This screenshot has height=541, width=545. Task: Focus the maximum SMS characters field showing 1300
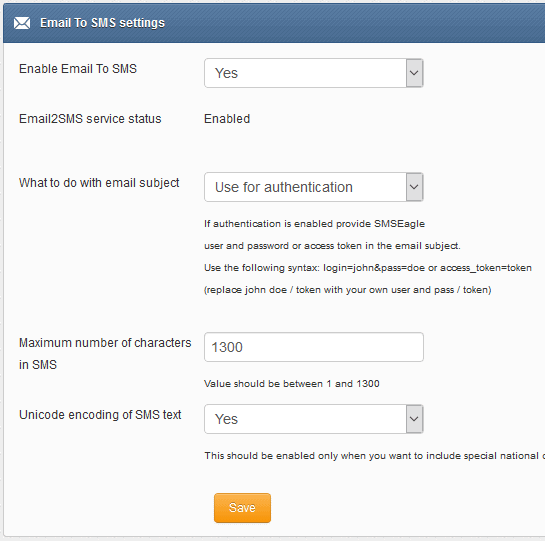point(314,347)
